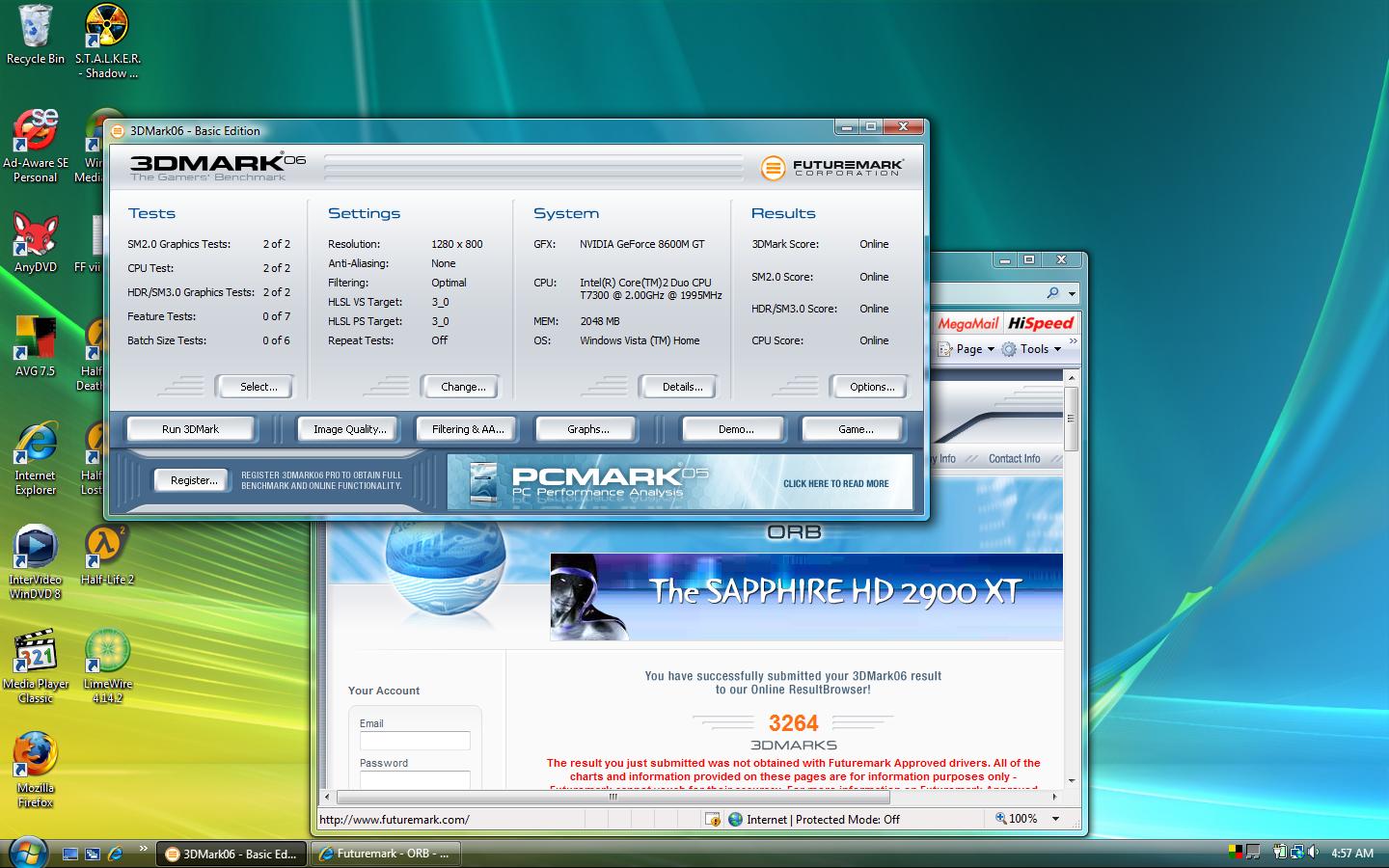Click the SAPPHIRE HD 2900 XT banner
Image resolution: width=1389 pixels, height=868 pixels.
pyautogui.click(x=806, y=596)
